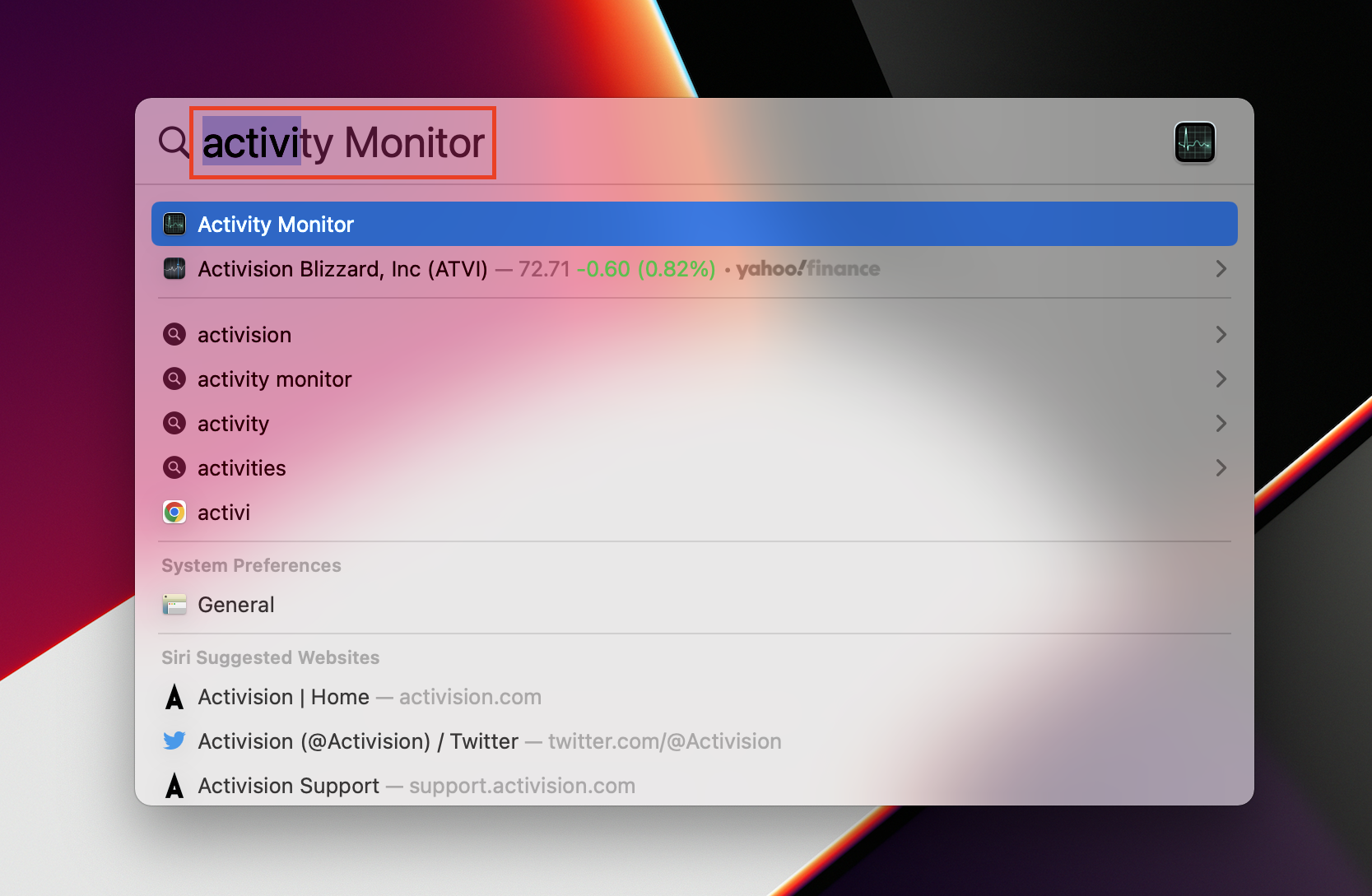This screenshot has width=1372, height=896.
Task: Expand the activities suggestion chevron
Action: [1221, 467]
